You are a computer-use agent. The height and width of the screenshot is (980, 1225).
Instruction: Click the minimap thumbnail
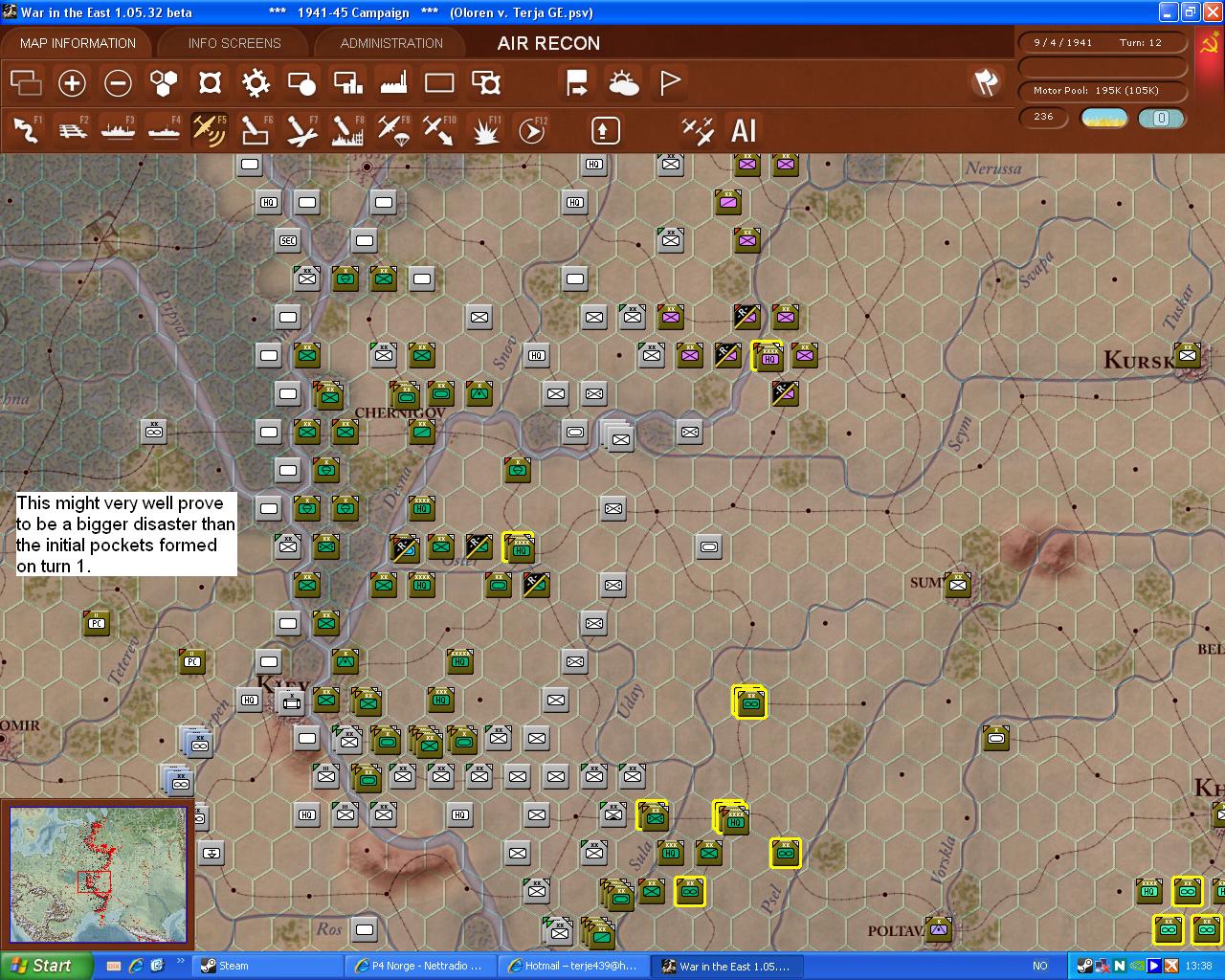click(x=98, y=877)
